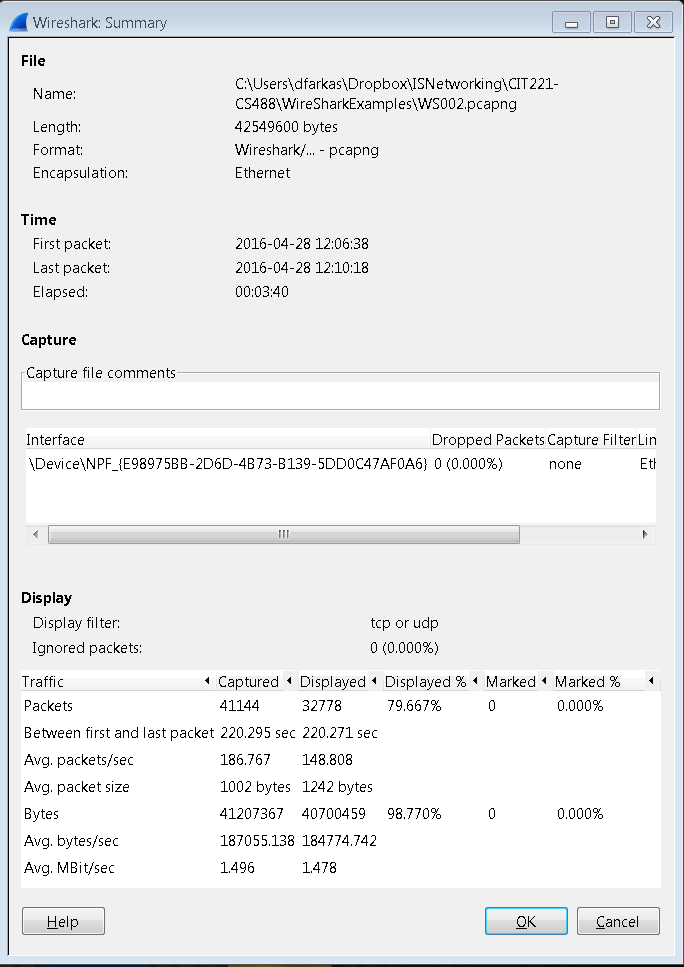Select the Avg. MBit/sec row label
The width and height of the screenshot is (684, 967).
pyautogui.click(x=70, y=868)
